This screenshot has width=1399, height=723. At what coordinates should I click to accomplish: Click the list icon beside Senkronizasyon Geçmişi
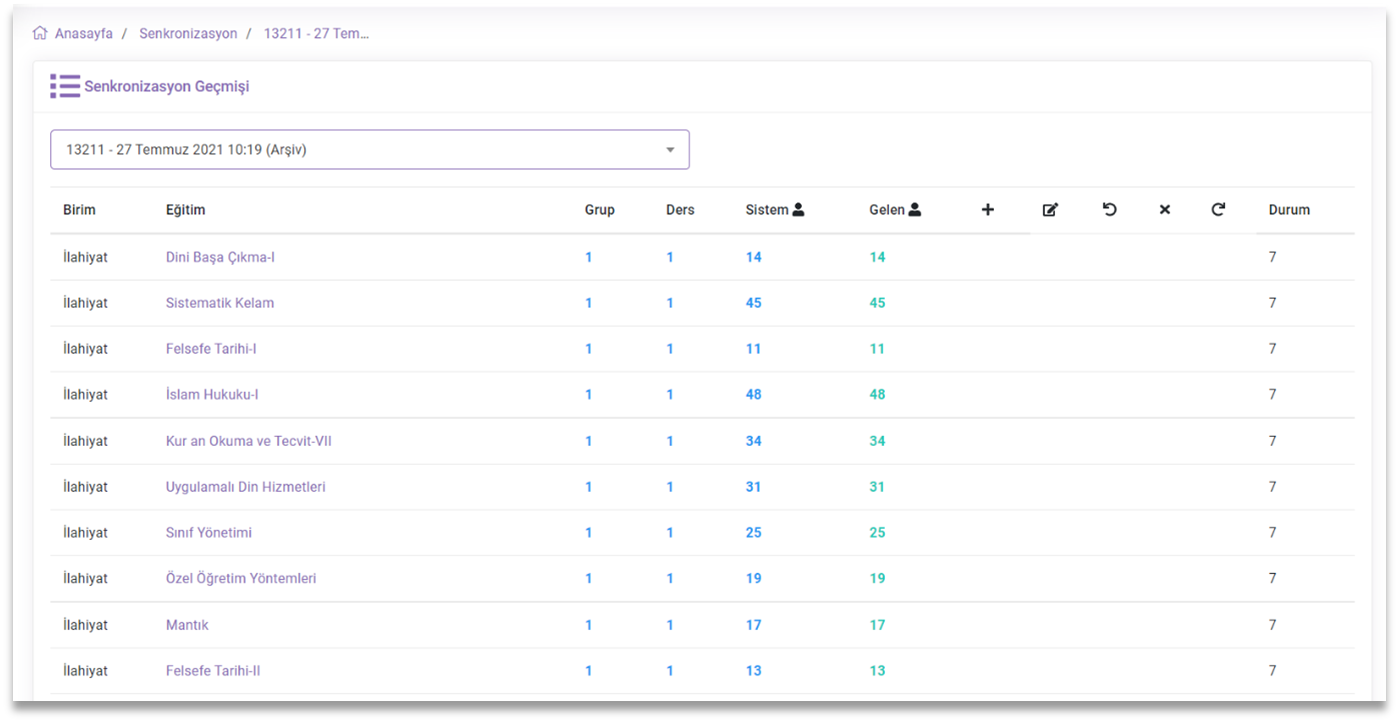[x=65, y=86]
